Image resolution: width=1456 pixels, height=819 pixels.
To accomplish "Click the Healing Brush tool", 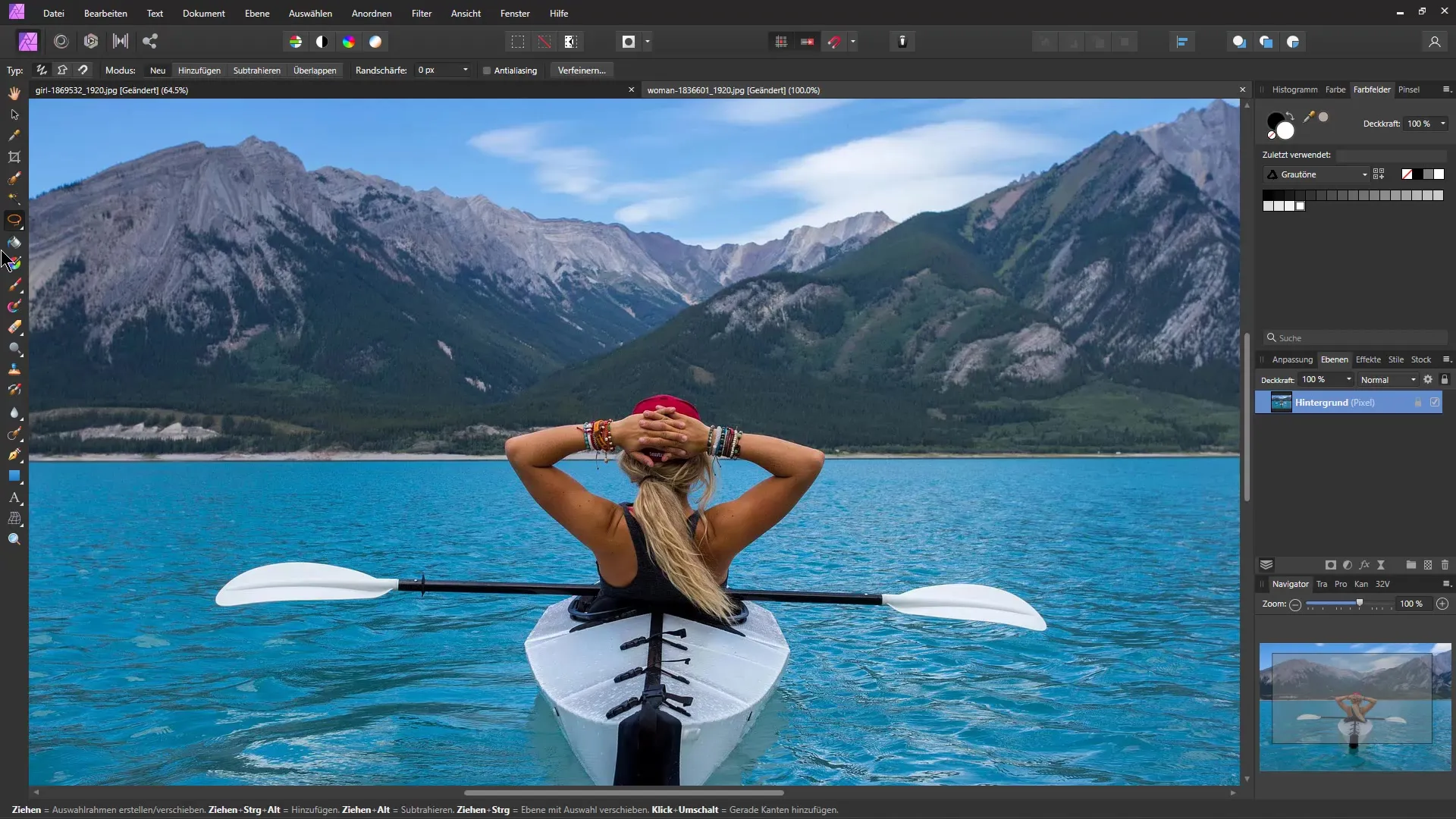I will point(14,391).
